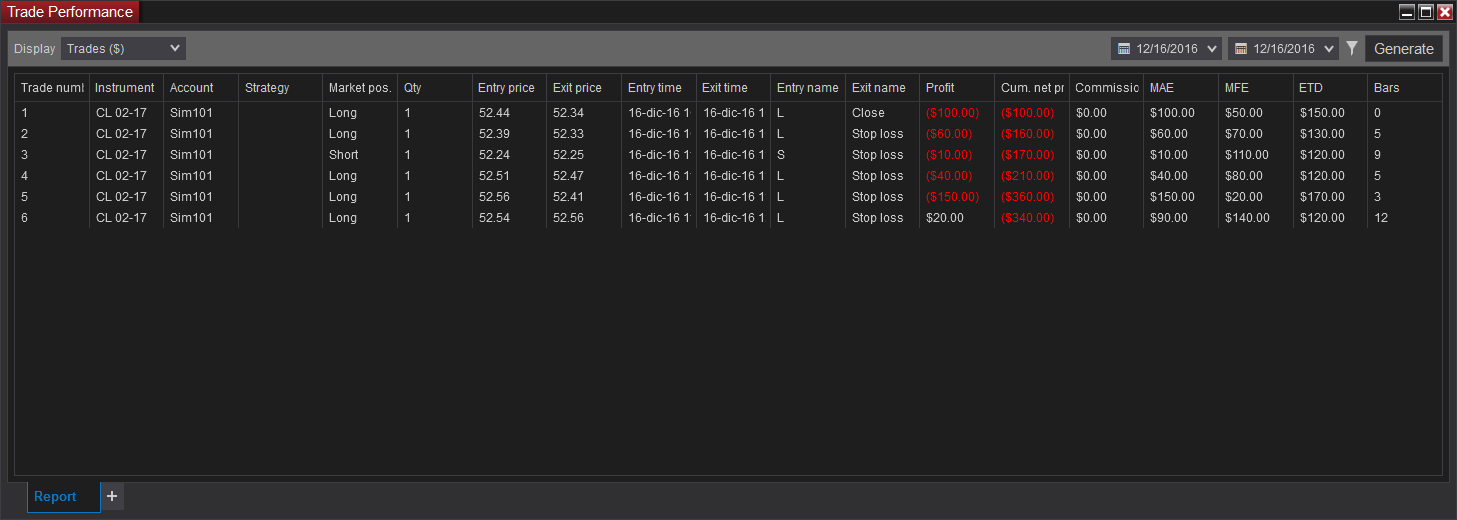This screenshot has width=1457, height=520.
Task: Click the Bars column header
Action: 1405,88
